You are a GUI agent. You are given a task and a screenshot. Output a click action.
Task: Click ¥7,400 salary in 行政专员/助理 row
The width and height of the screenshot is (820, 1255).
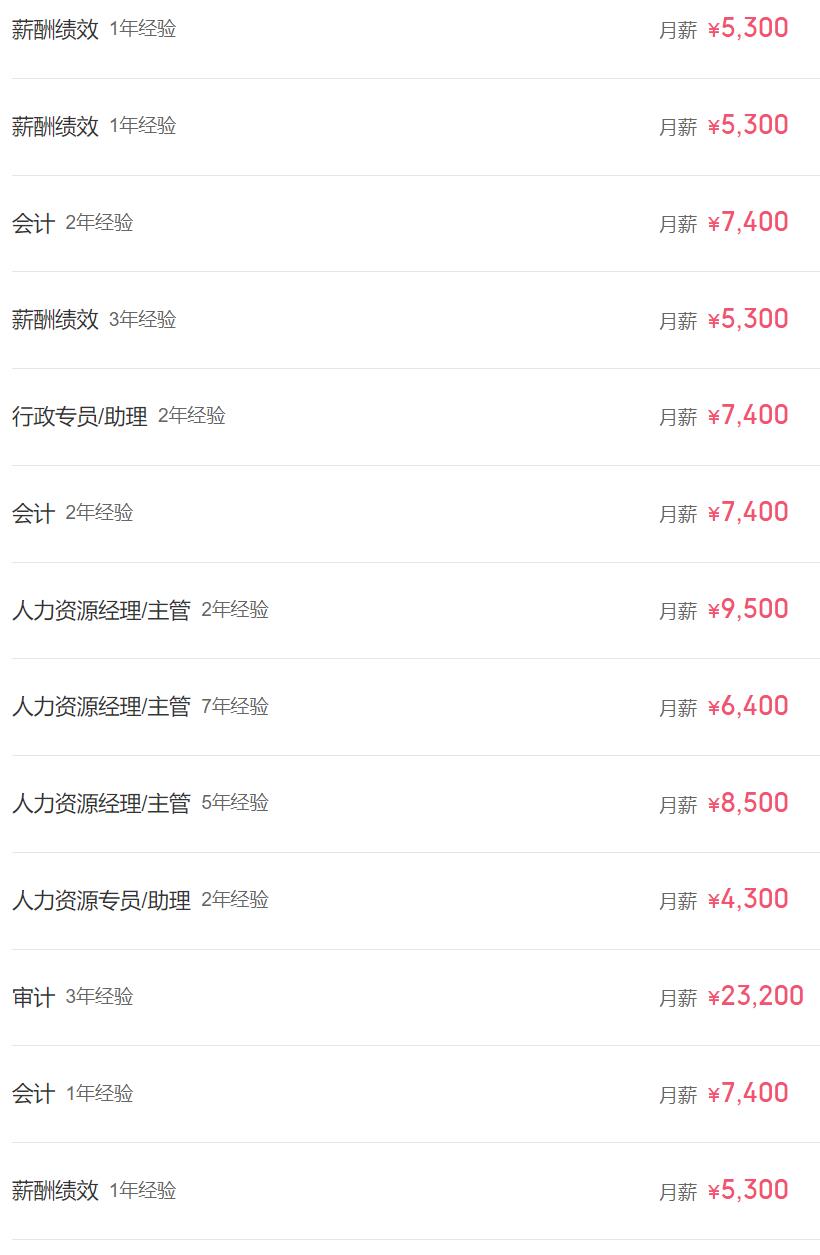748,415
